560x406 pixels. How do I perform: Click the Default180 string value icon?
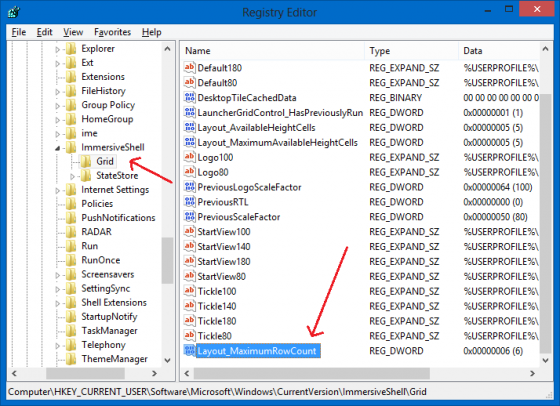[189, 67]
